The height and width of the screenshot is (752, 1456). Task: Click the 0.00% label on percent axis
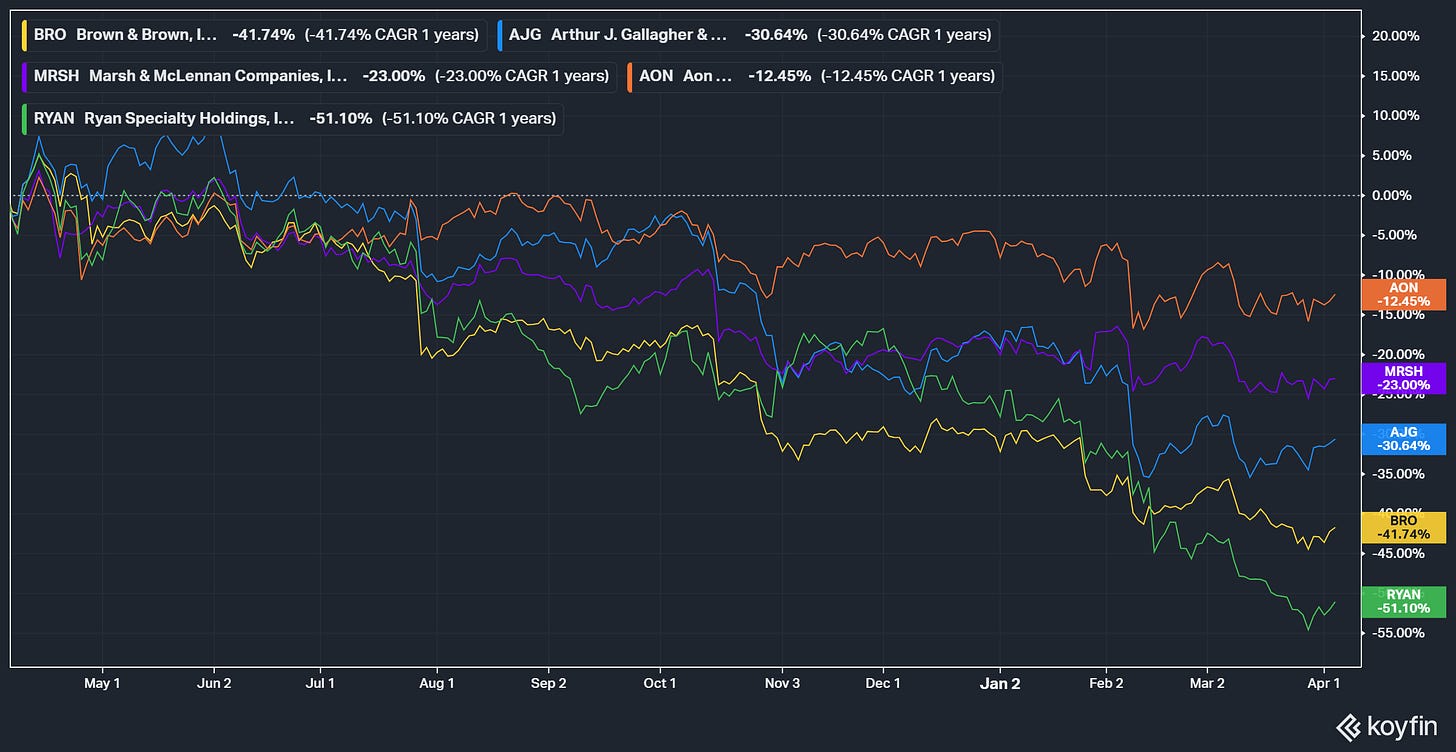(1394, 196)
